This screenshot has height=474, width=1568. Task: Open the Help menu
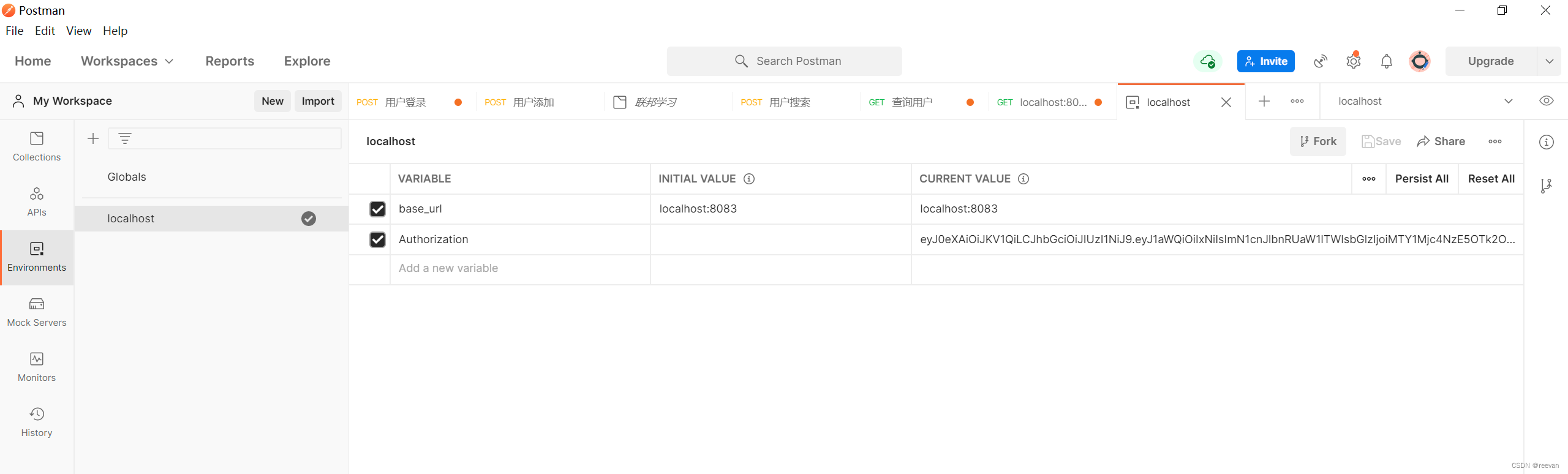coord(115,31)
